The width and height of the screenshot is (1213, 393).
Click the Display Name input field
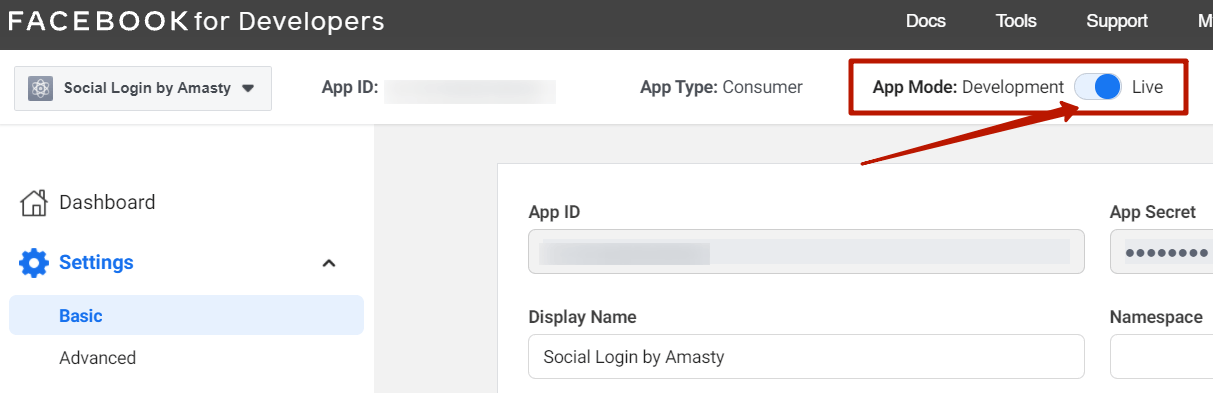click(806, 356)
